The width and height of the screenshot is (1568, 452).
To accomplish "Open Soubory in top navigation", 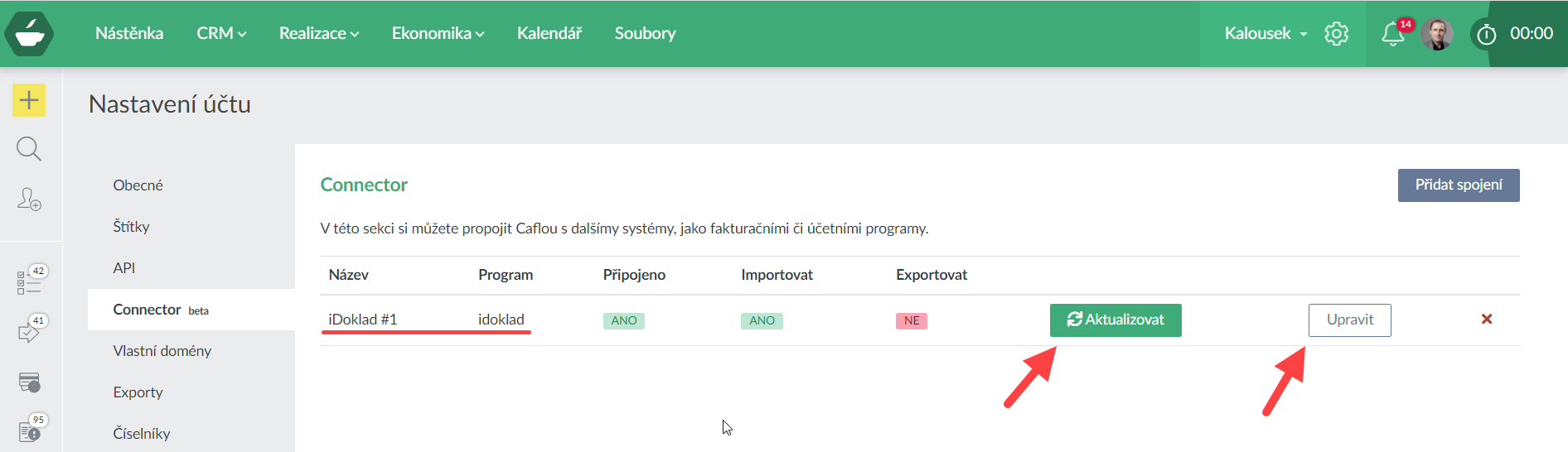I will 645,34.
